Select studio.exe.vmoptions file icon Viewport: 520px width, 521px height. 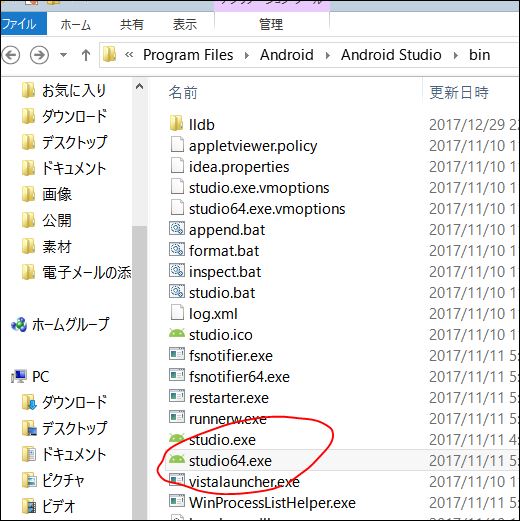point(177,187)
